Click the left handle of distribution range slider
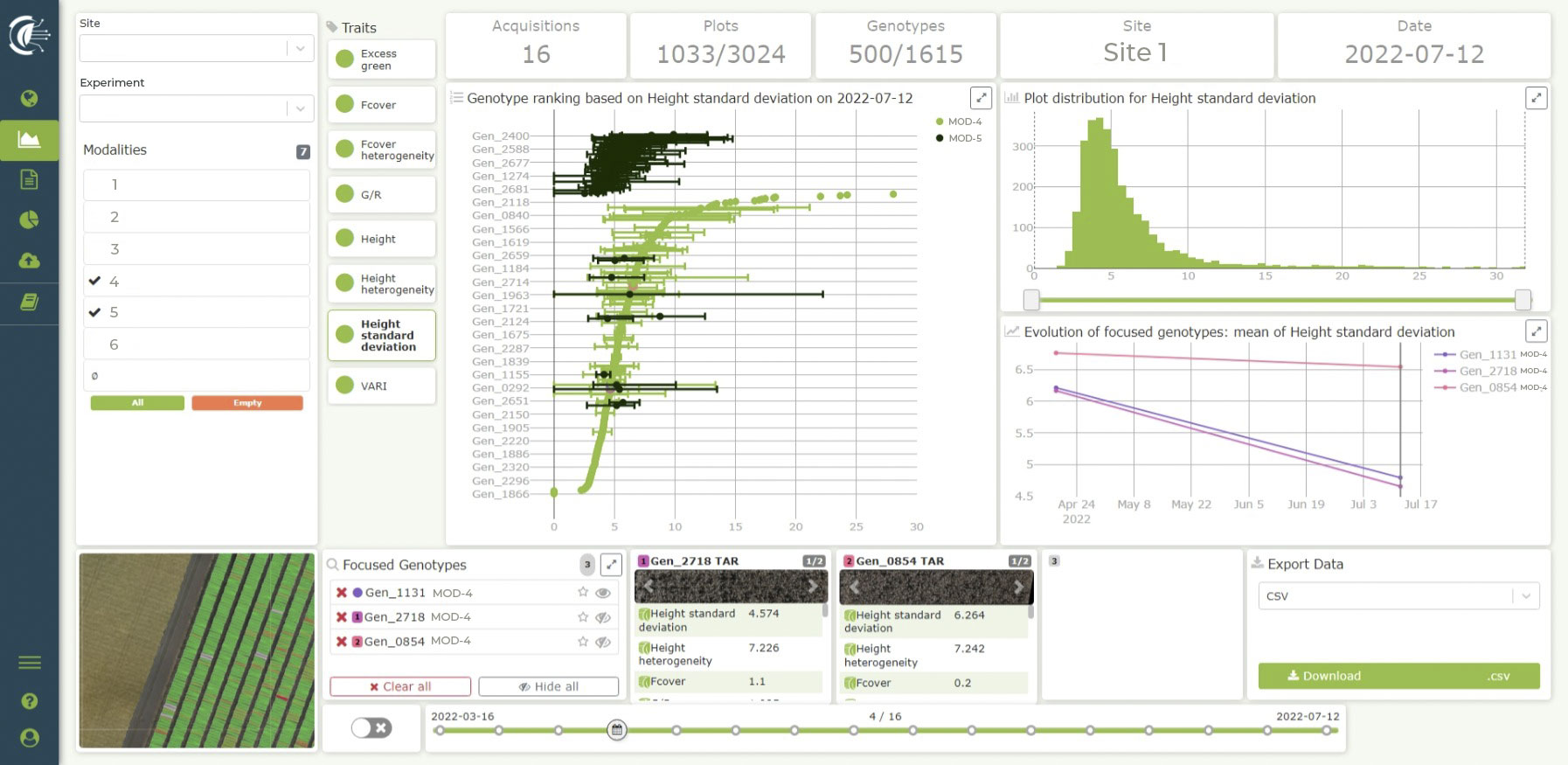This screenshot has height=765, width=1568. point(1031,300)
